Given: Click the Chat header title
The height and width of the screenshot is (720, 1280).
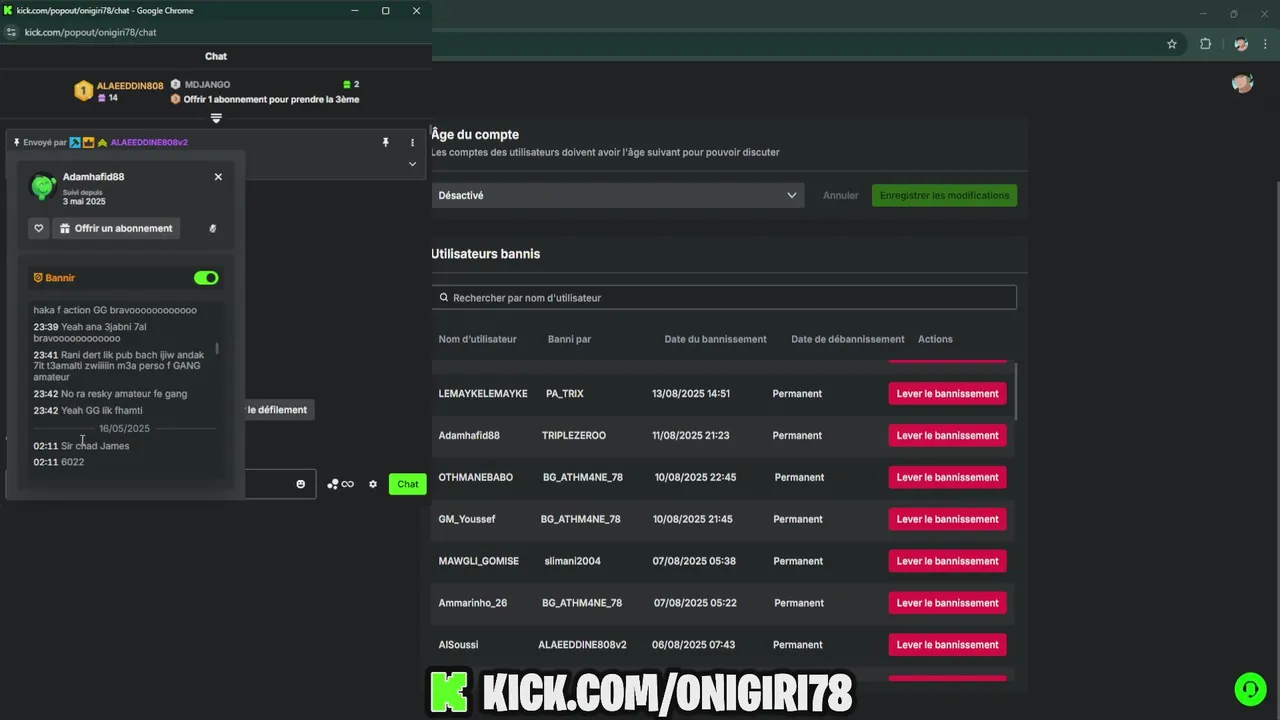Looking at the screenshot, I should (x=216, y=57).
